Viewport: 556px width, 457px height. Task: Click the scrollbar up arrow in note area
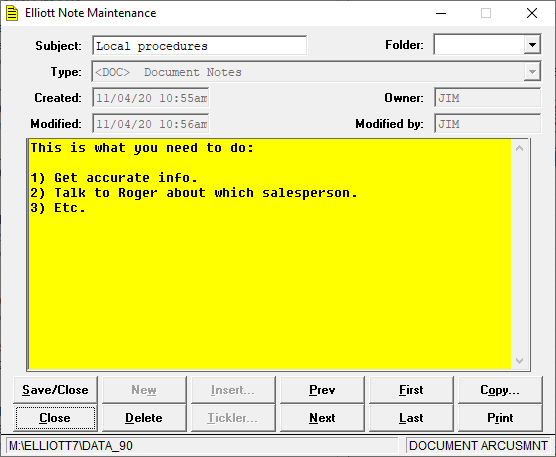click(x=519, y=148)
